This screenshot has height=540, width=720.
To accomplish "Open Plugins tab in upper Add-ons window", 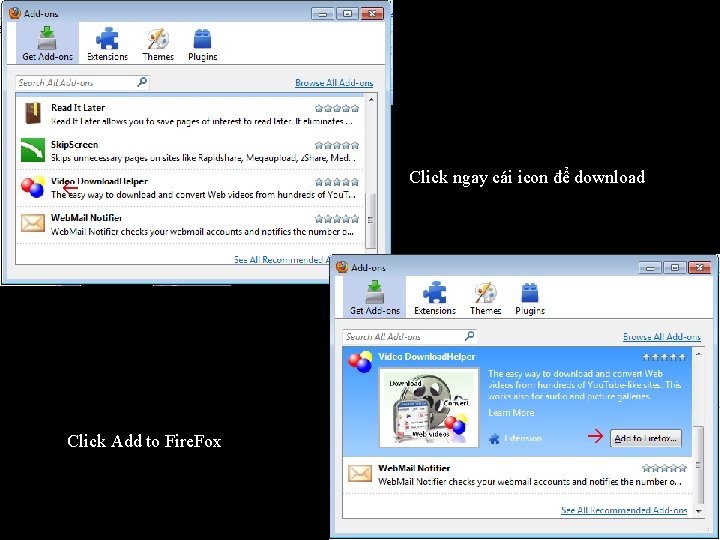I will (202, 43).
